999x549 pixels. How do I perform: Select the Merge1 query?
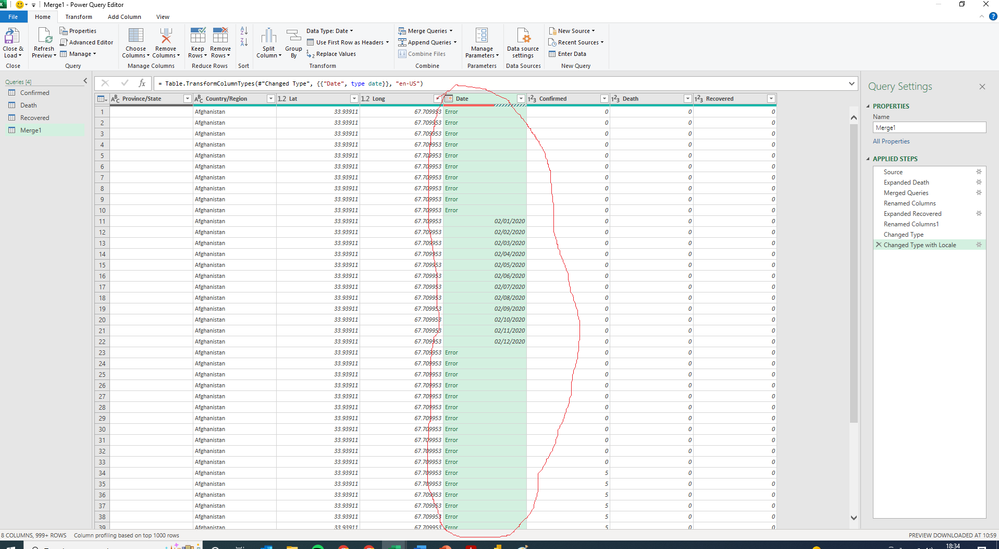44,131
